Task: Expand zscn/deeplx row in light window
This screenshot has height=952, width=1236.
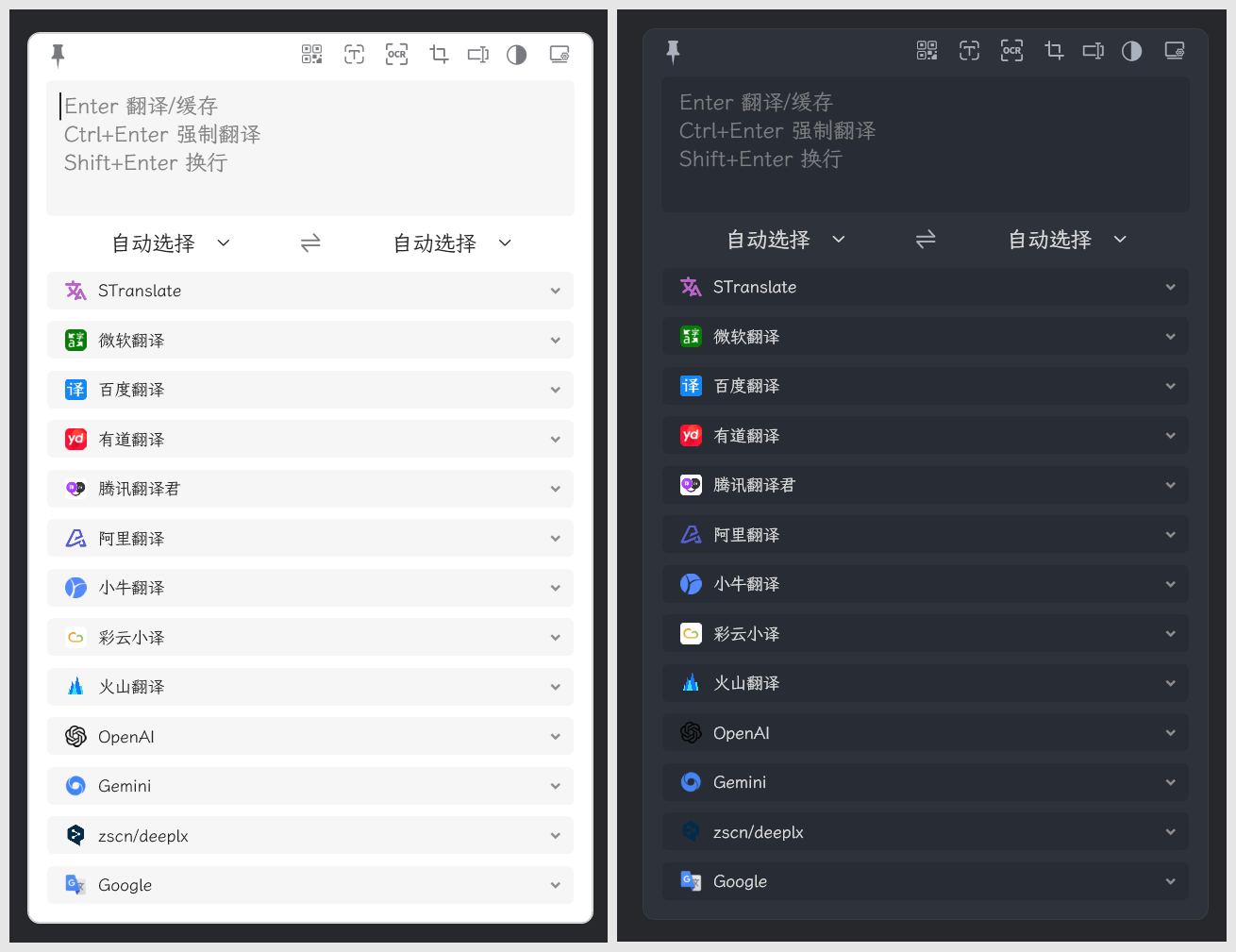Action: point(310,836)
